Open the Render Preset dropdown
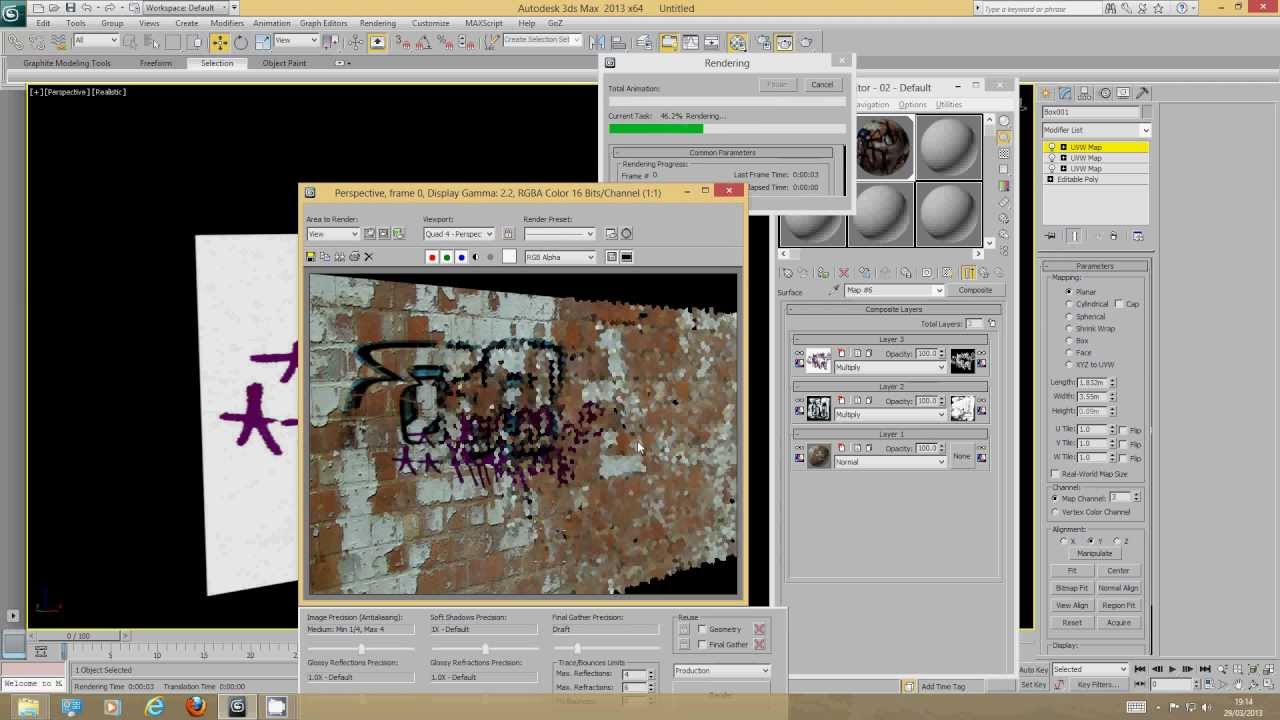The height and width of the screenshot is (720, 1280). (x=559, y=234)
